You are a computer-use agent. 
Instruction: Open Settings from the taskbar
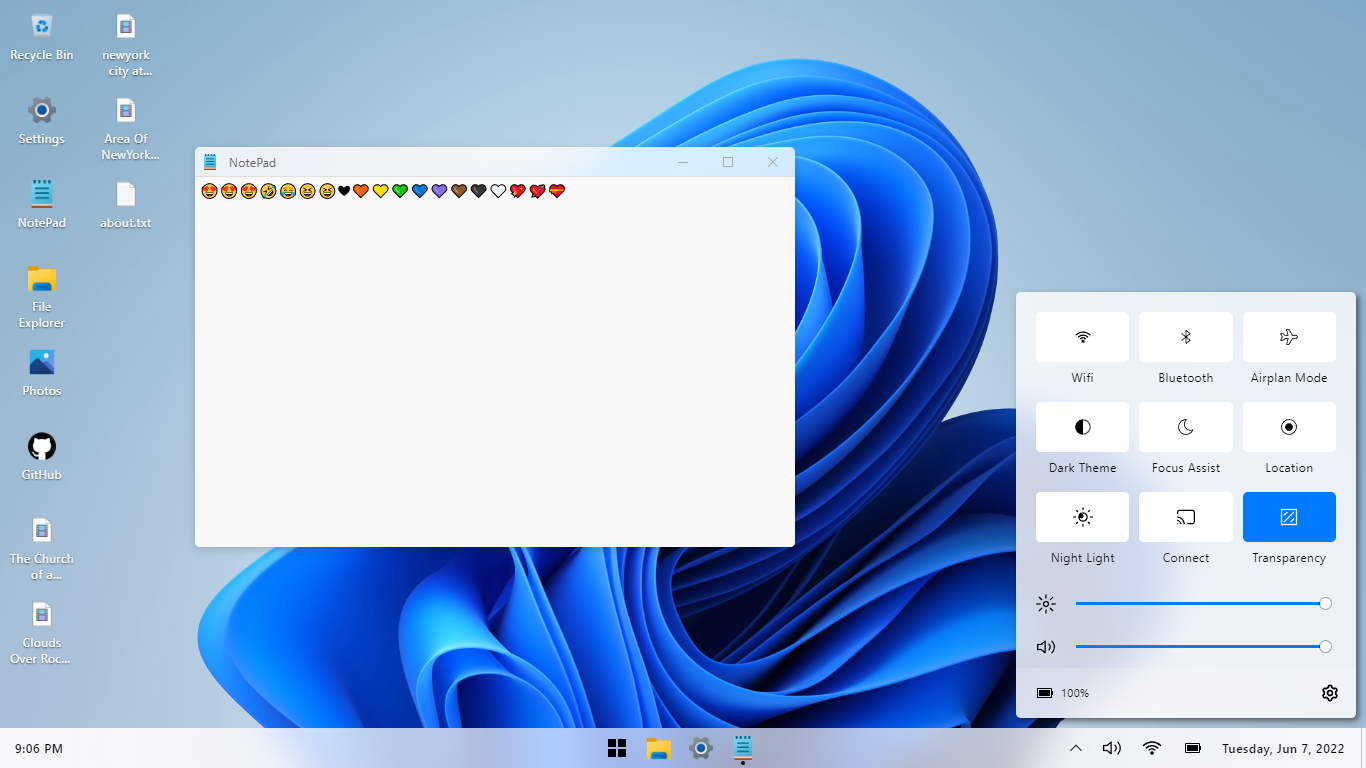click(701, 748)
